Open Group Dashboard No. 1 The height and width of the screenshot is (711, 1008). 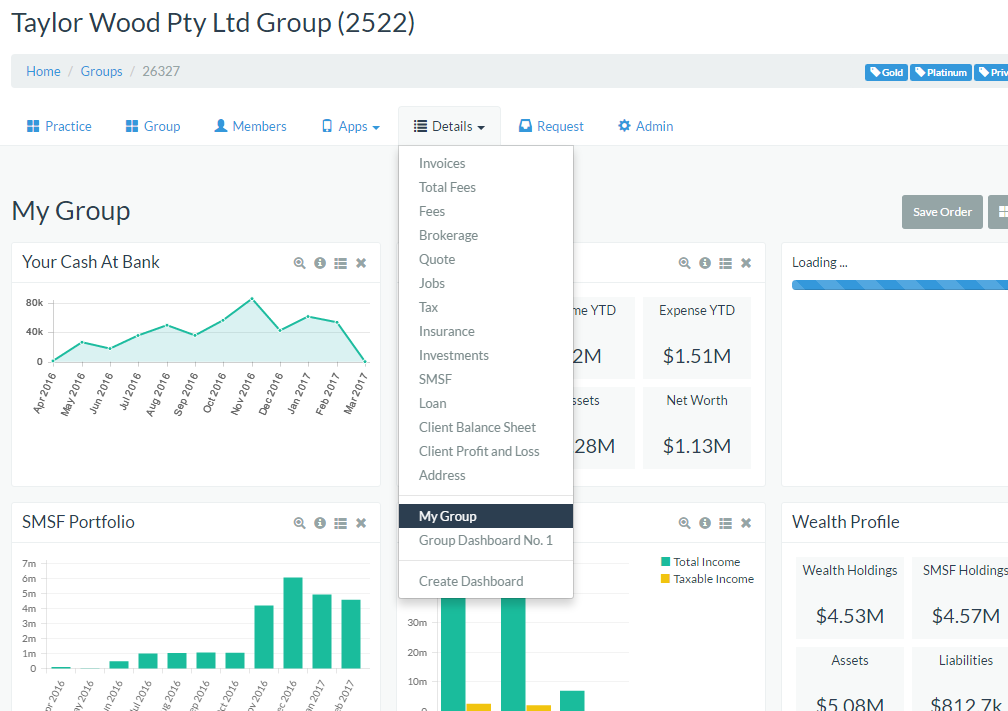(485, 540)
